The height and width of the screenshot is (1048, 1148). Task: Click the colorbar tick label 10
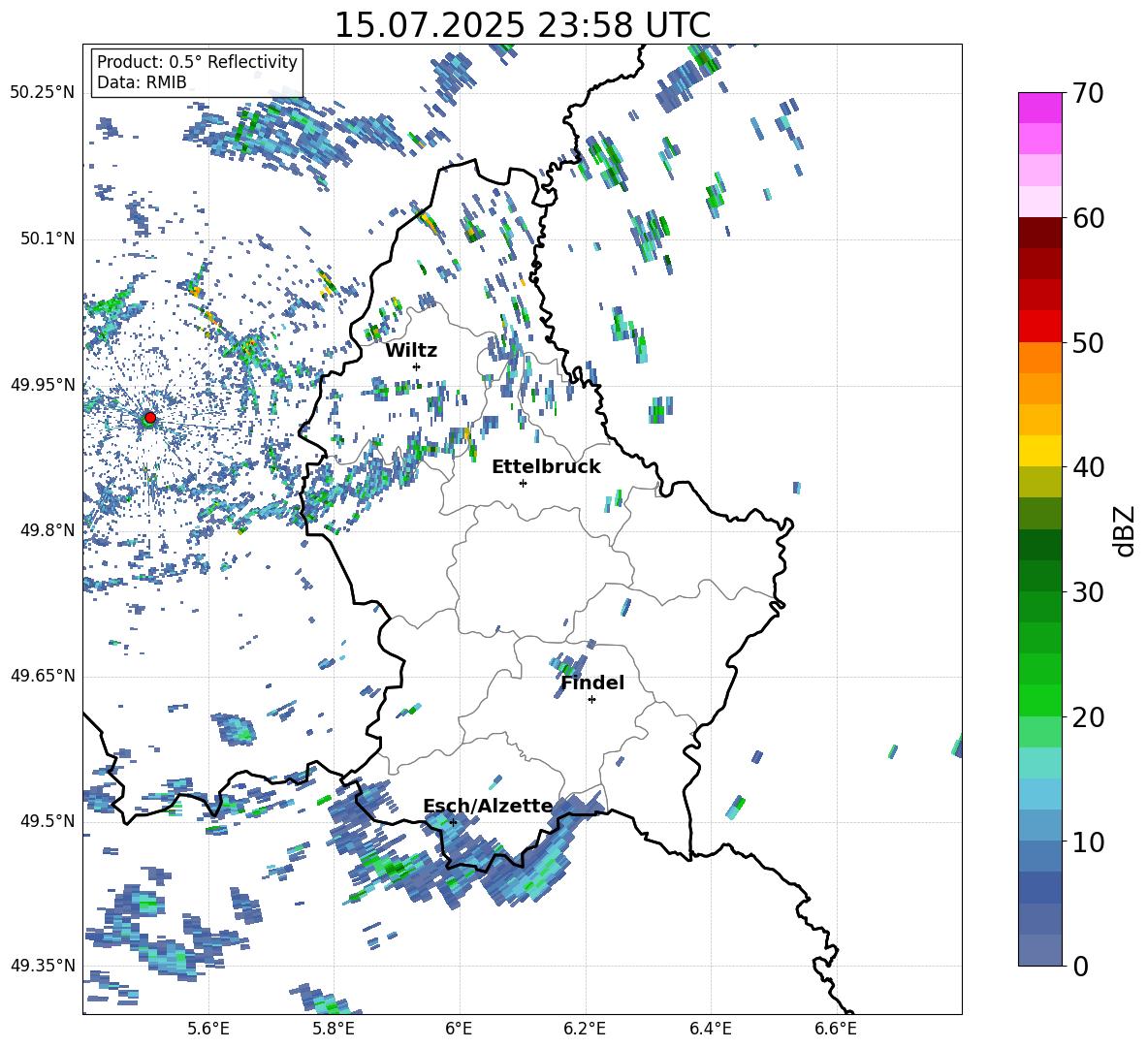(1088, 842)
